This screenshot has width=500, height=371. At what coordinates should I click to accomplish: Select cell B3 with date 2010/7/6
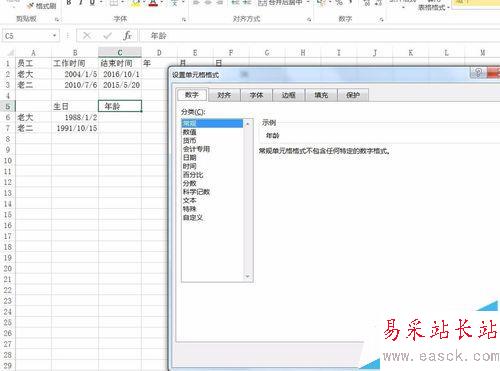[x=75, y=85]
